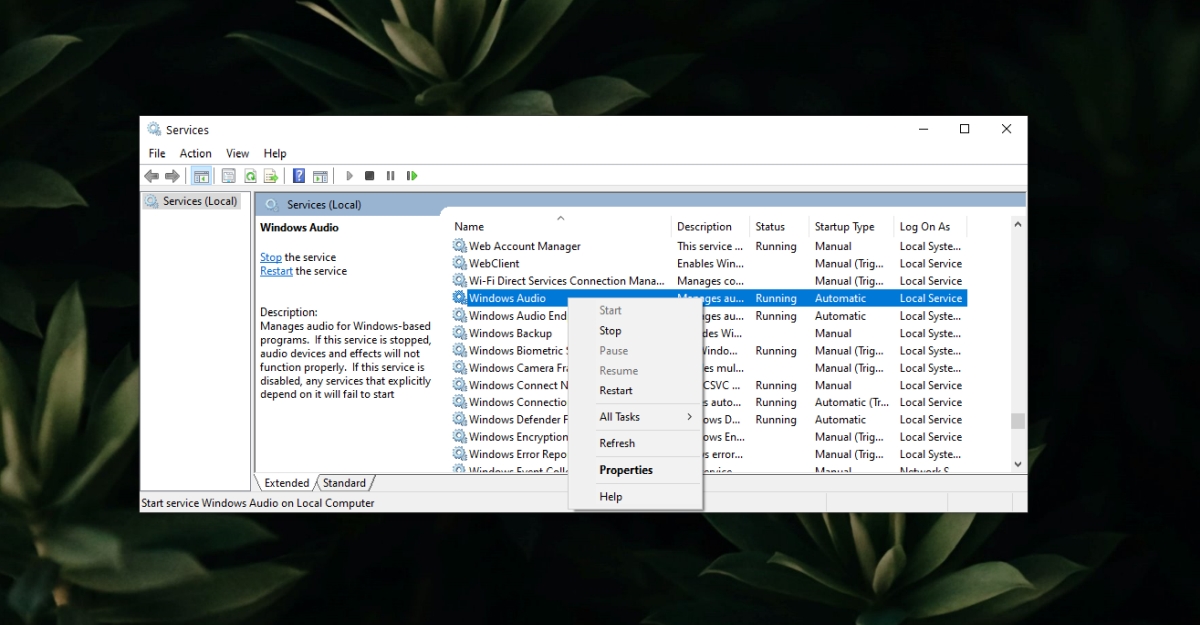Click gear icon beside Web Account Manager
This screenshot has height=625, width=1200.
tap(459, 246)
